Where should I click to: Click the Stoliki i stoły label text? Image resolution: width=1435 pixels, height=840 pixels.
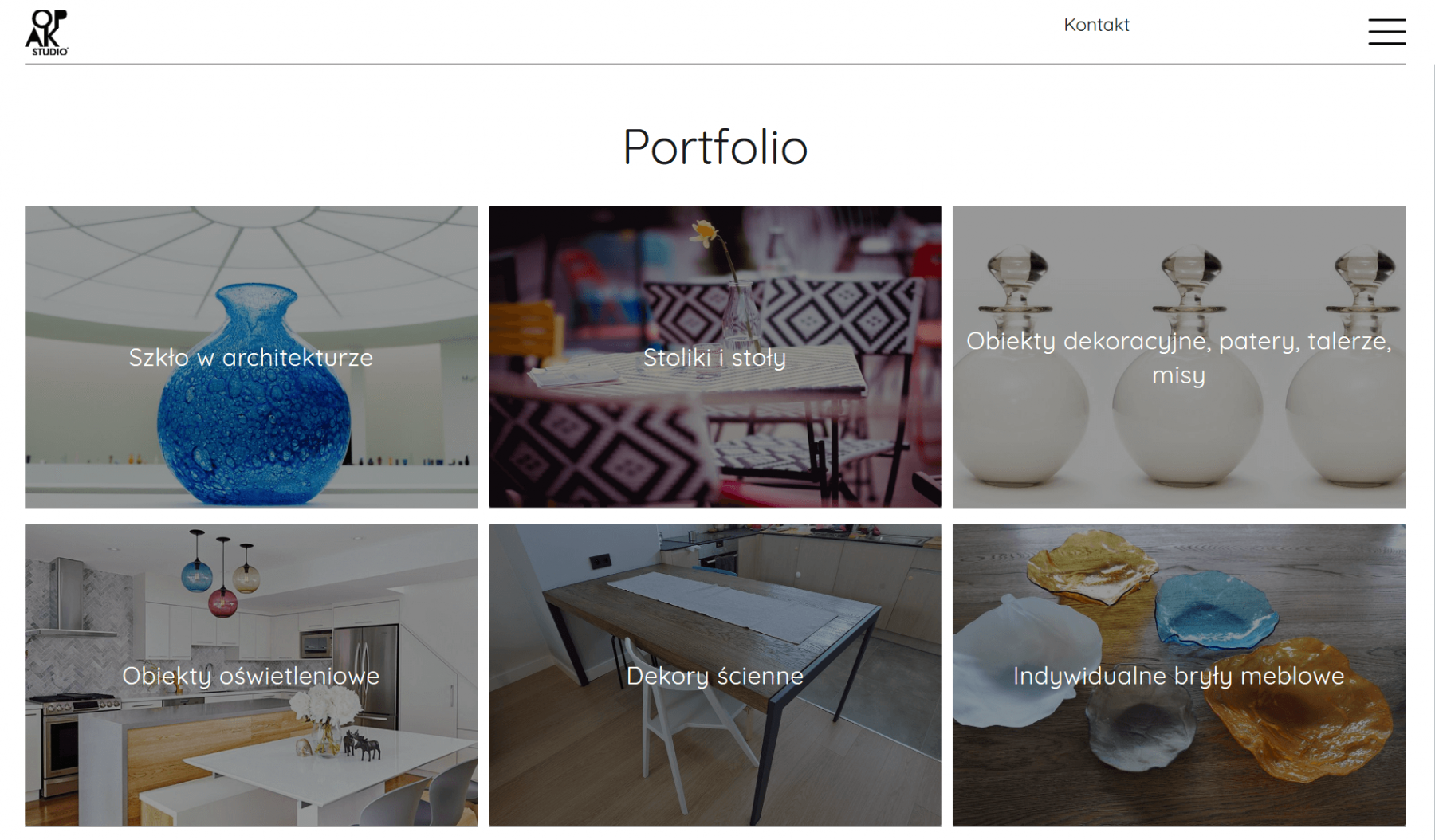click(x=715, y=358)
